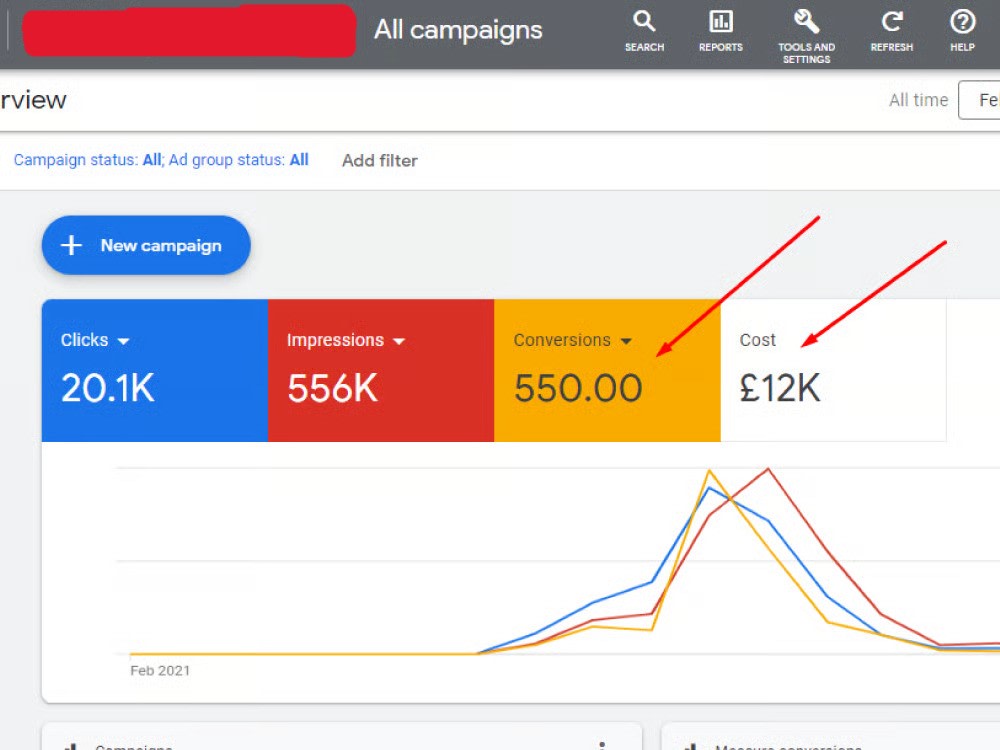Screen dimensions: 1000x750
Task: Open the Clicks metric dropdown
Action: 126,340
